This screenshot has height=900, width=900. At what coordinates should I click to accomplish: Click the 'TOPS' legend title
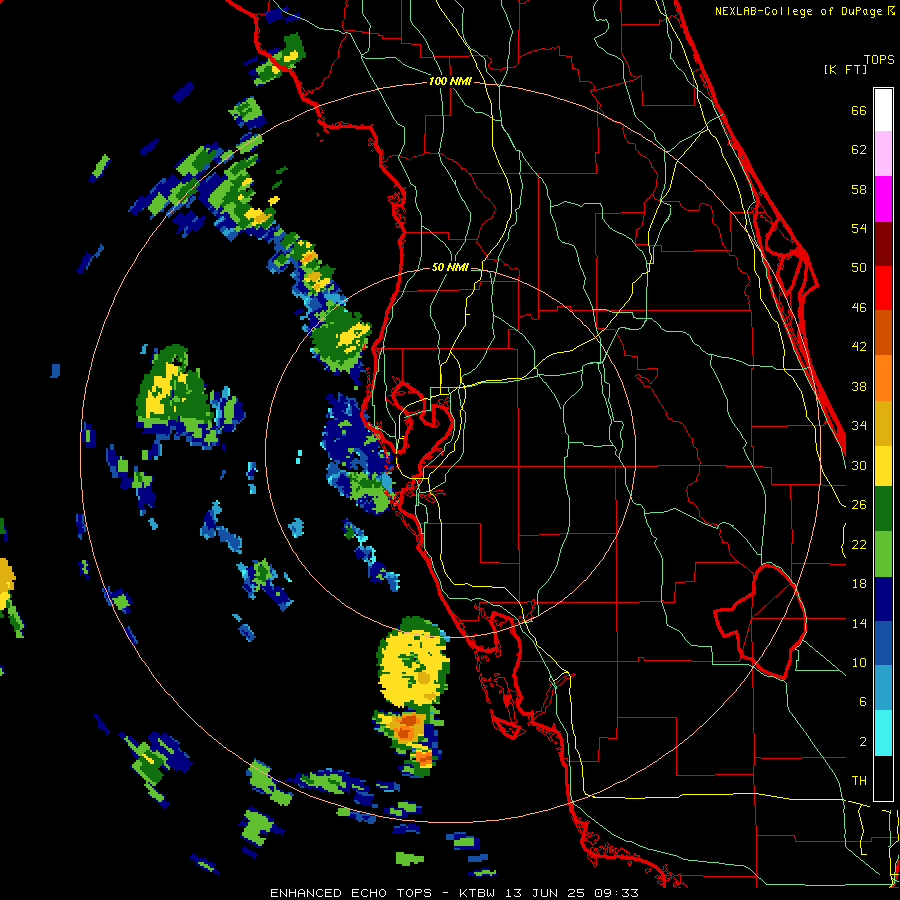click(879, 59)
